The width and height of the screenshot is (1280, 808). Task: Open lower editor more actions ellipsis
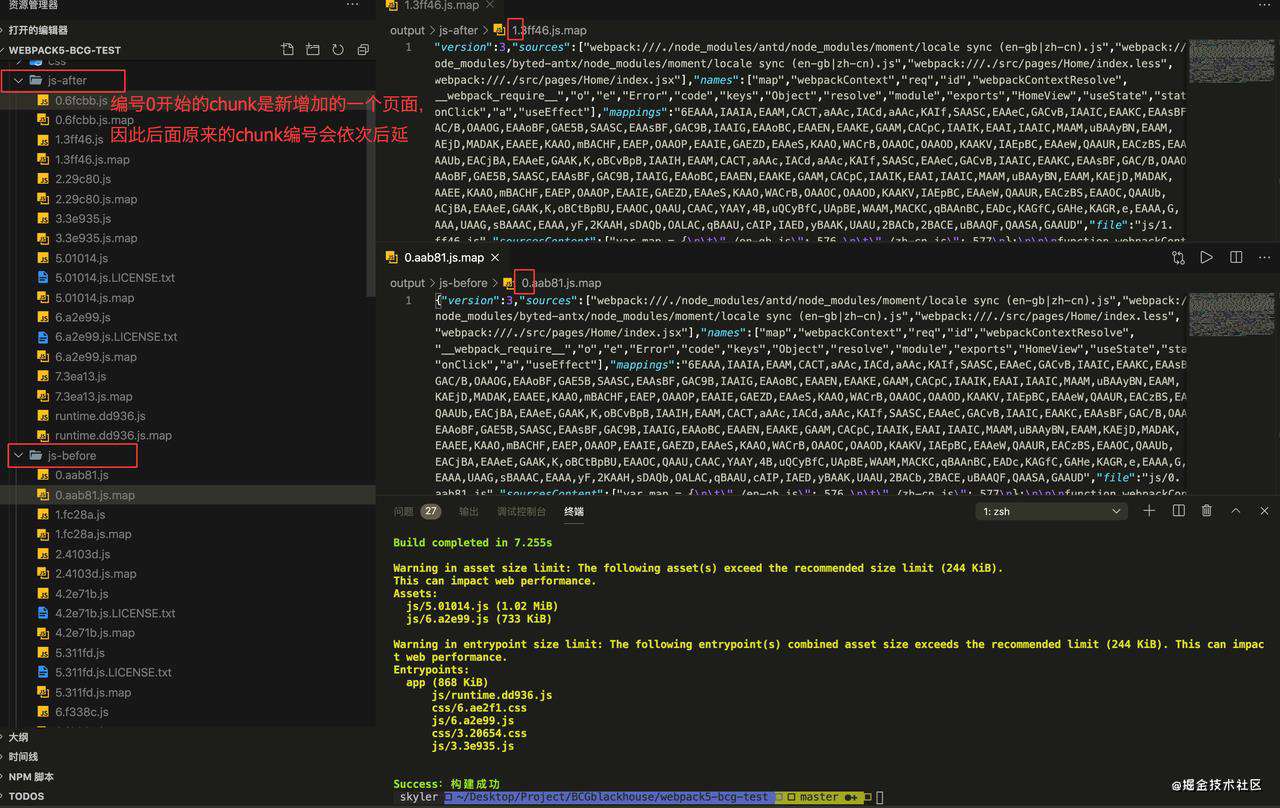pyautogui.click(x=1263, y=257)
